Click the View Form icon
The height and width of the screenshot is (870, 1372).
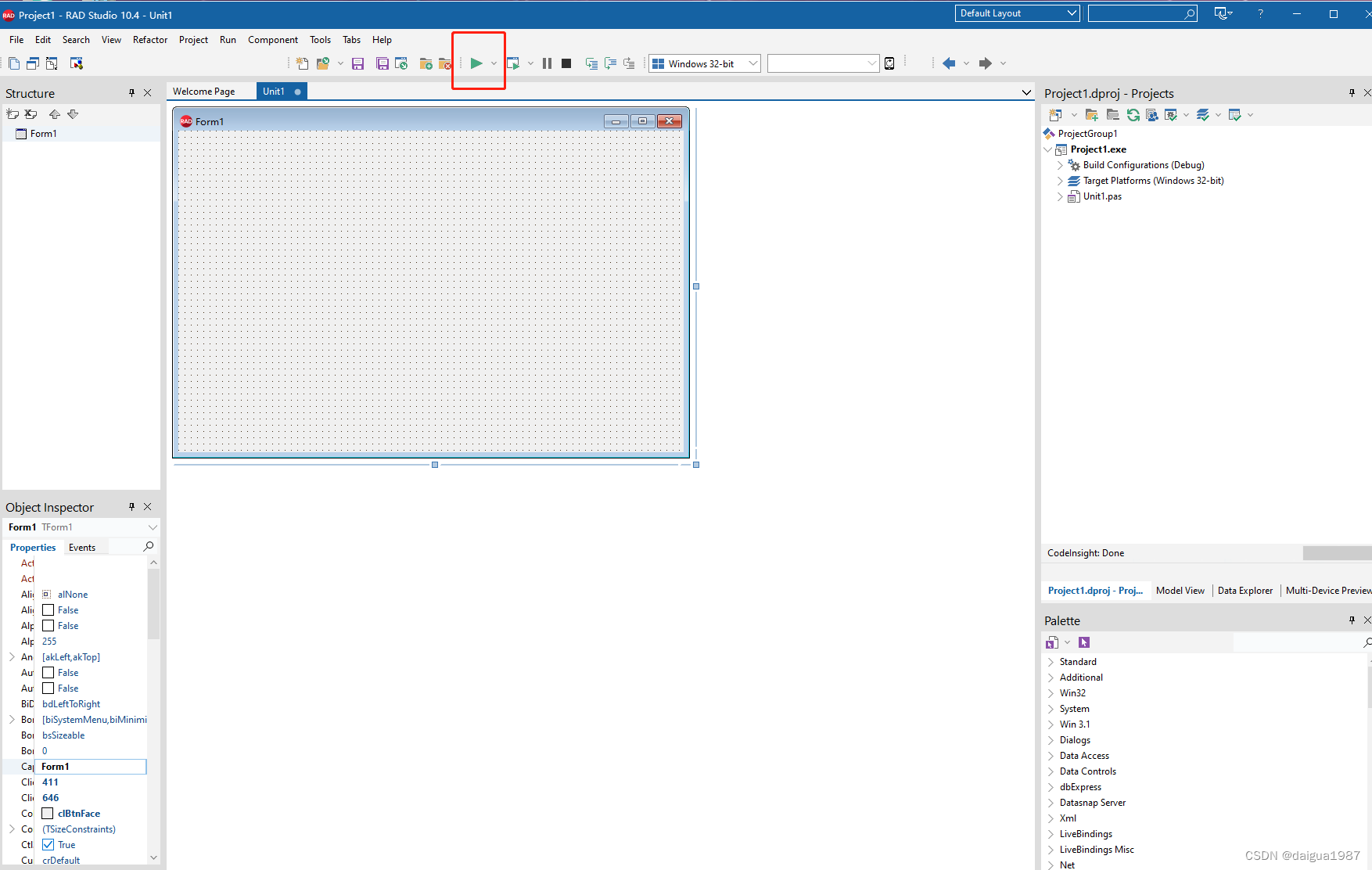[x=33, y=63]
